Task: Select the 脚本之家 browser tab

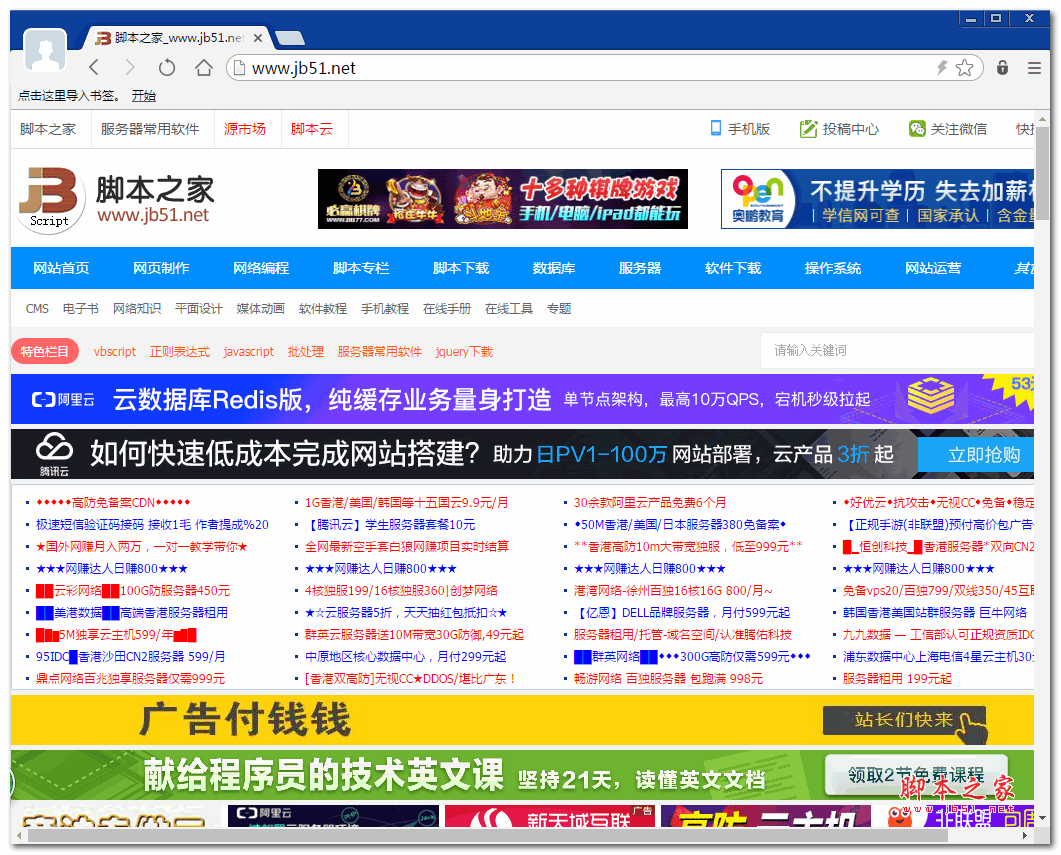Action: [178, 38]
